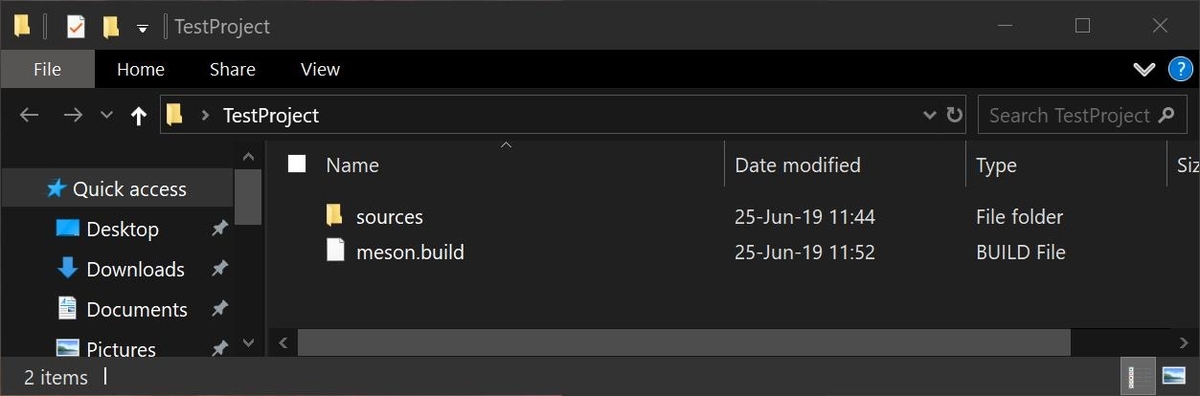This screenshot has width=1200, height=396.
Task: Navigate up one folder level arrow
Action: coord(139,115)
